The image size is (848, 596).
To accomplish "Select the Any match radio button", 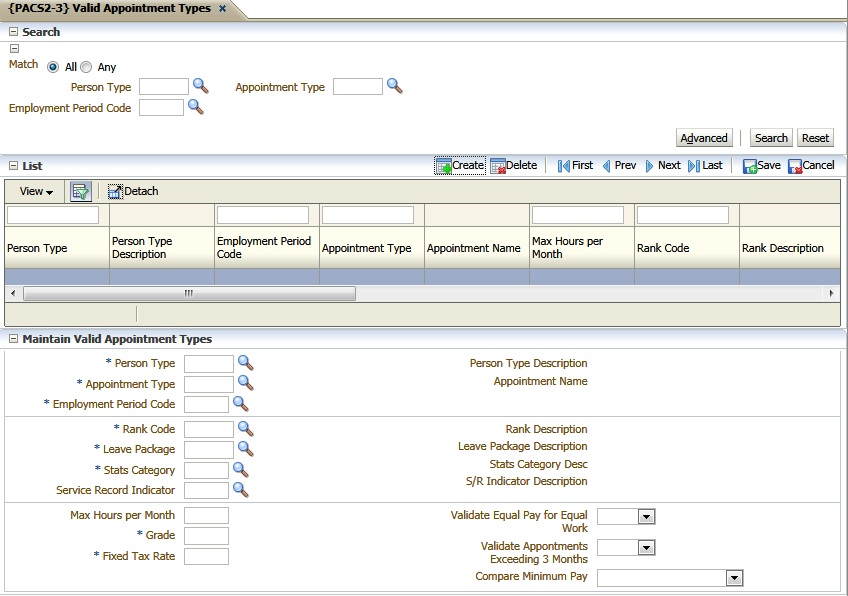I will click(86, 67).
